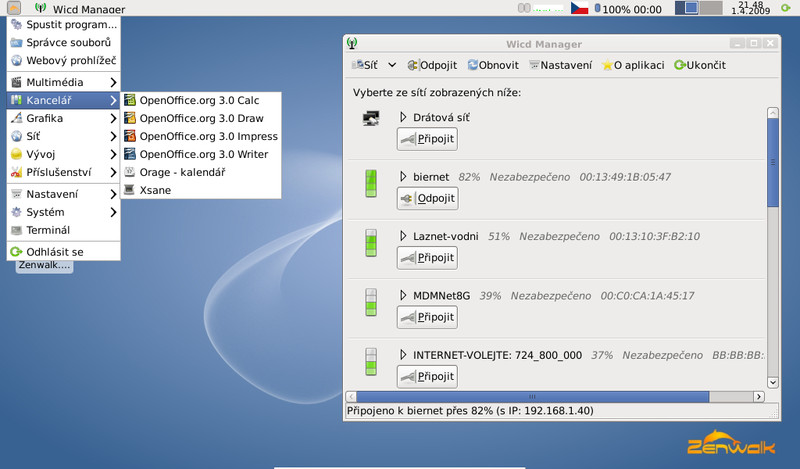The height and width of the screenshot is (469, 800).
Task: Click the scroll down arrow in network list
Action: [772, 382]
